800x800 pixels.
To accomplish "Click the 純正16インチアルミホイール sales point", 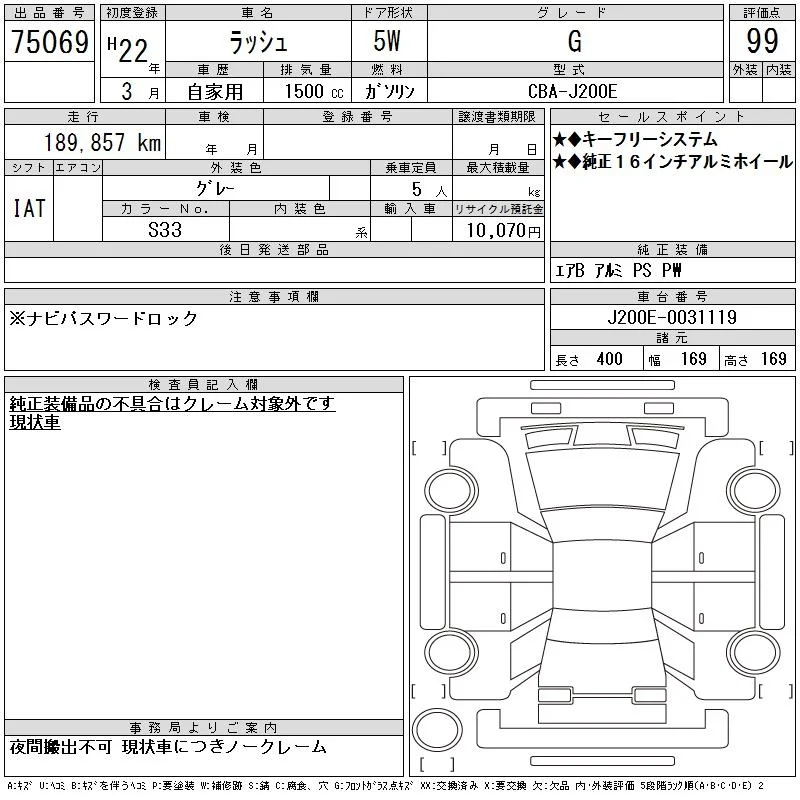I will [x=672, y=162].
